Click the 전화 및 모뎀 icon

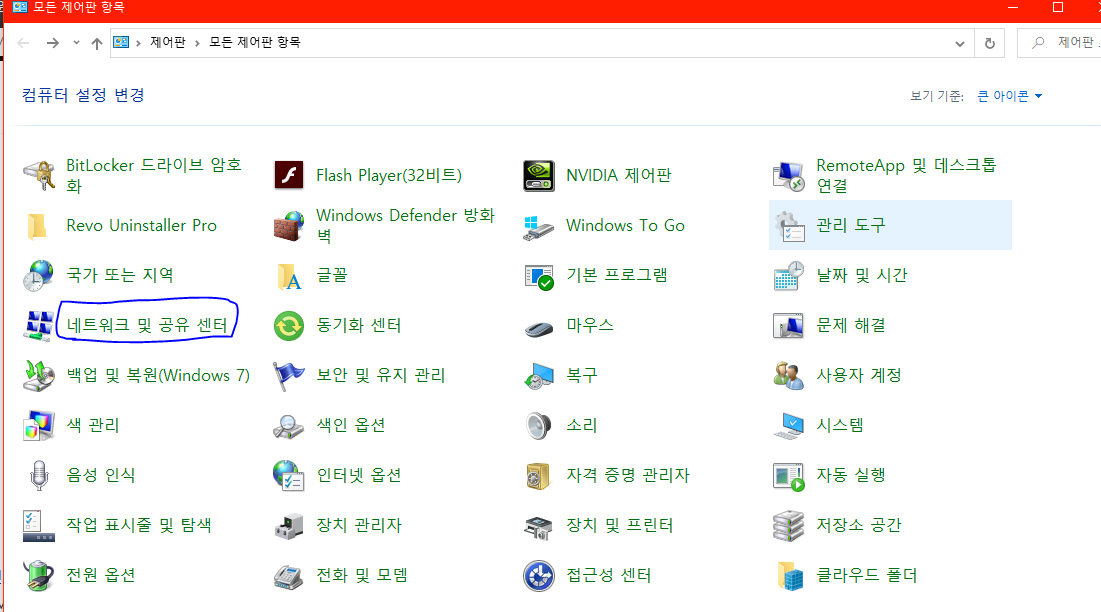coord(289,576)
